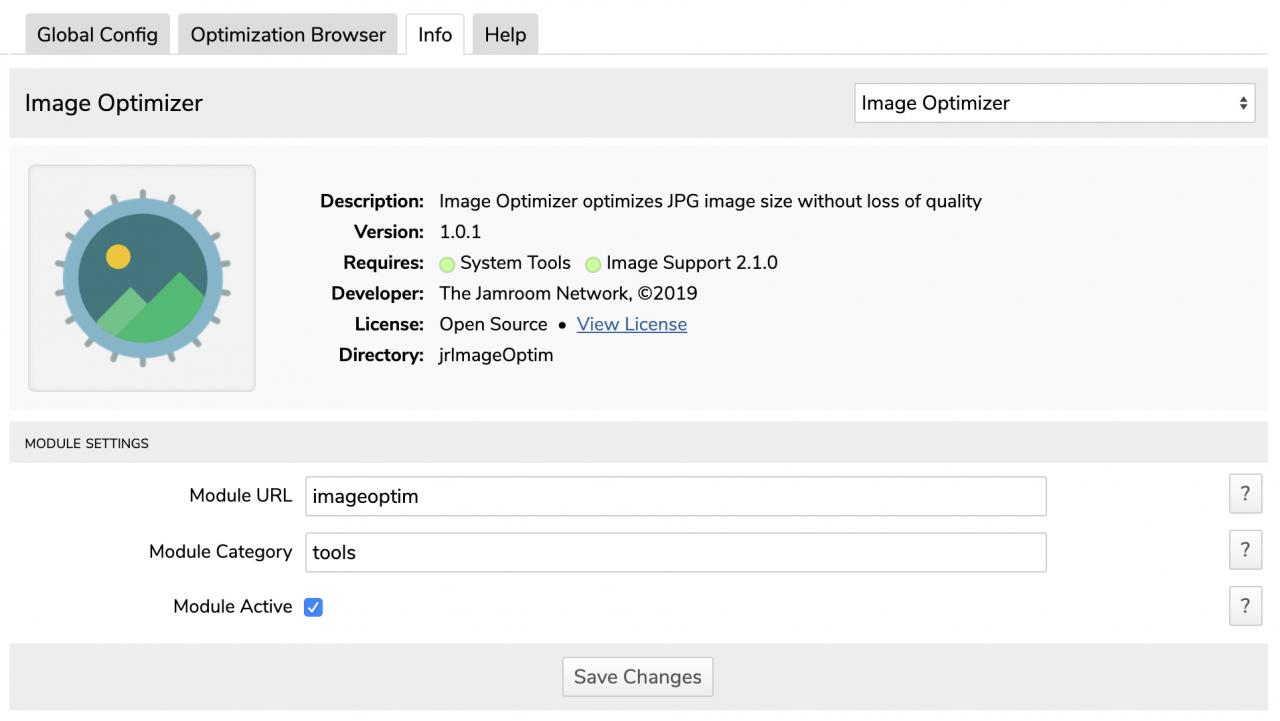This screenshot has width=1280, height=721.
Task: Open the View License link
Action: click(631, 324)
